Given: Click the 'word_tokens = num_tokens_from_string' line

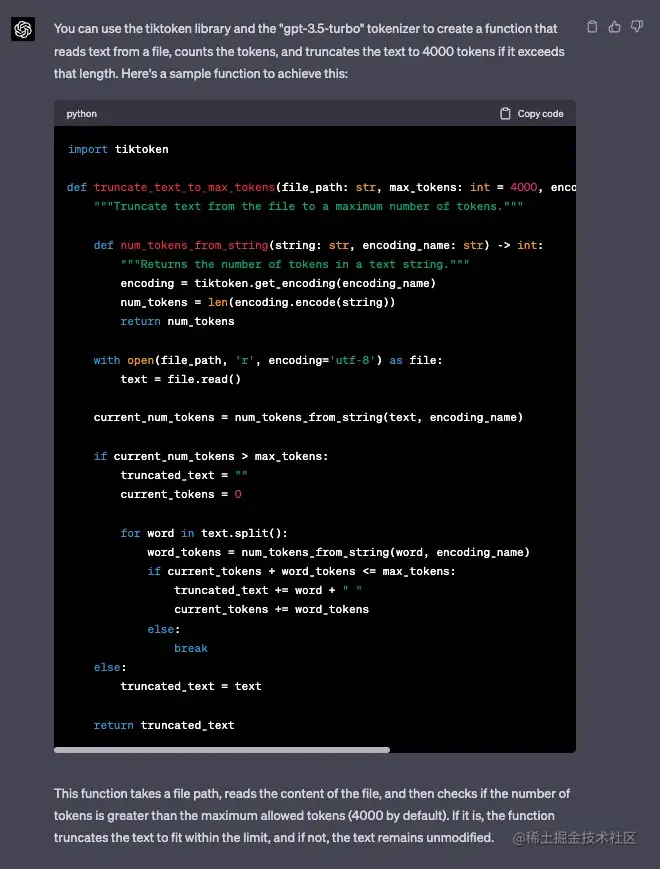Looking at the screenshot, I should (x=339, y=552).
